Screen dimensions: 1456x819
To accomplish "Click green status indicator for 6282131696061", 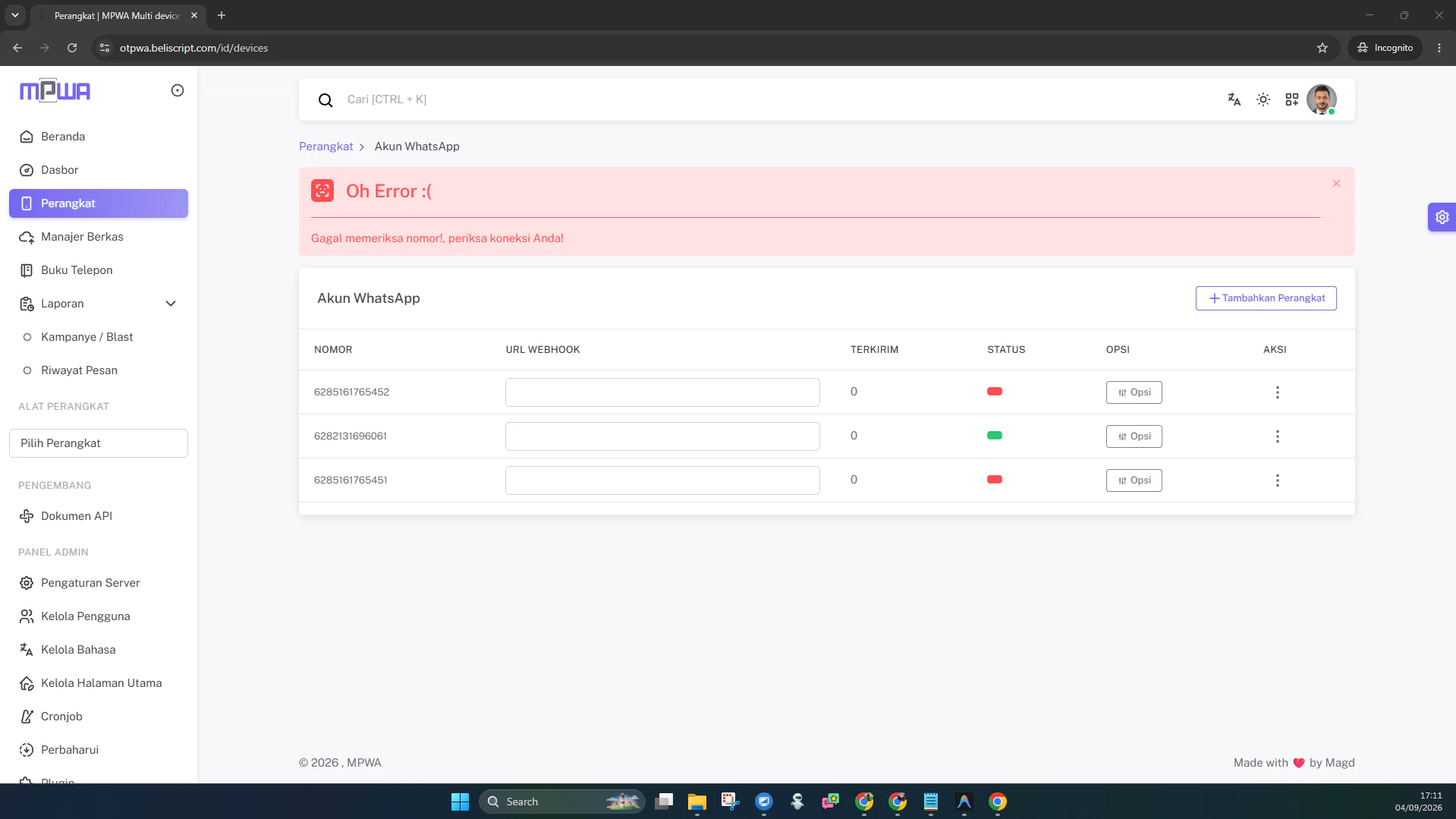I will (995, 436).
